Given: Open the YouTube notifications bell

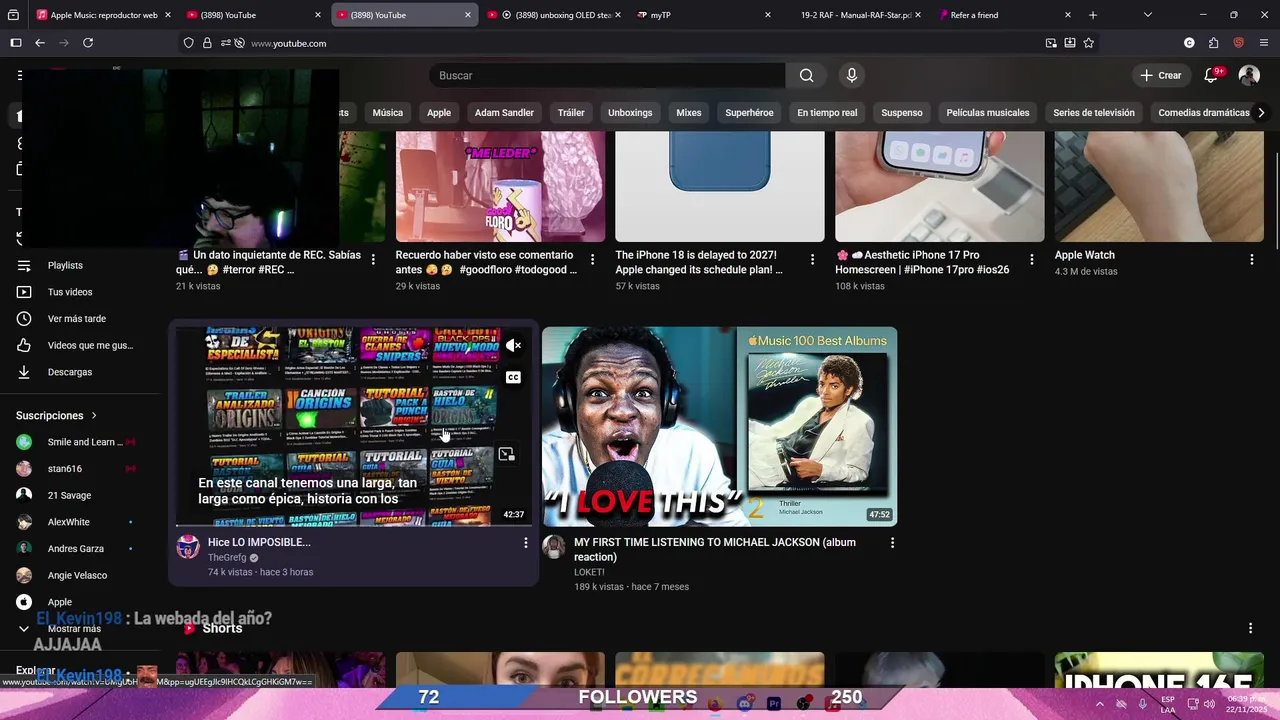Looking at the screenshot, I should [x=1211, y=75].
